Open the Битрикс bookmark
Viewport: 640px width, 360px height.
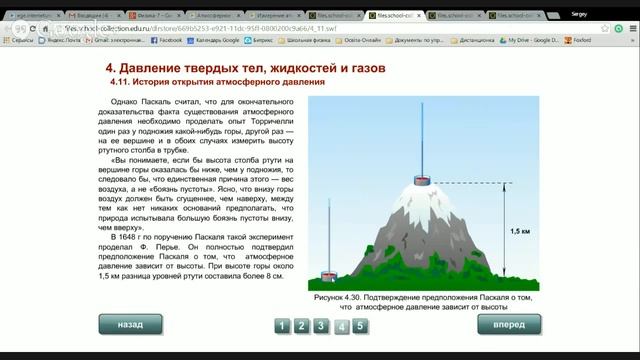coord(258,40)
